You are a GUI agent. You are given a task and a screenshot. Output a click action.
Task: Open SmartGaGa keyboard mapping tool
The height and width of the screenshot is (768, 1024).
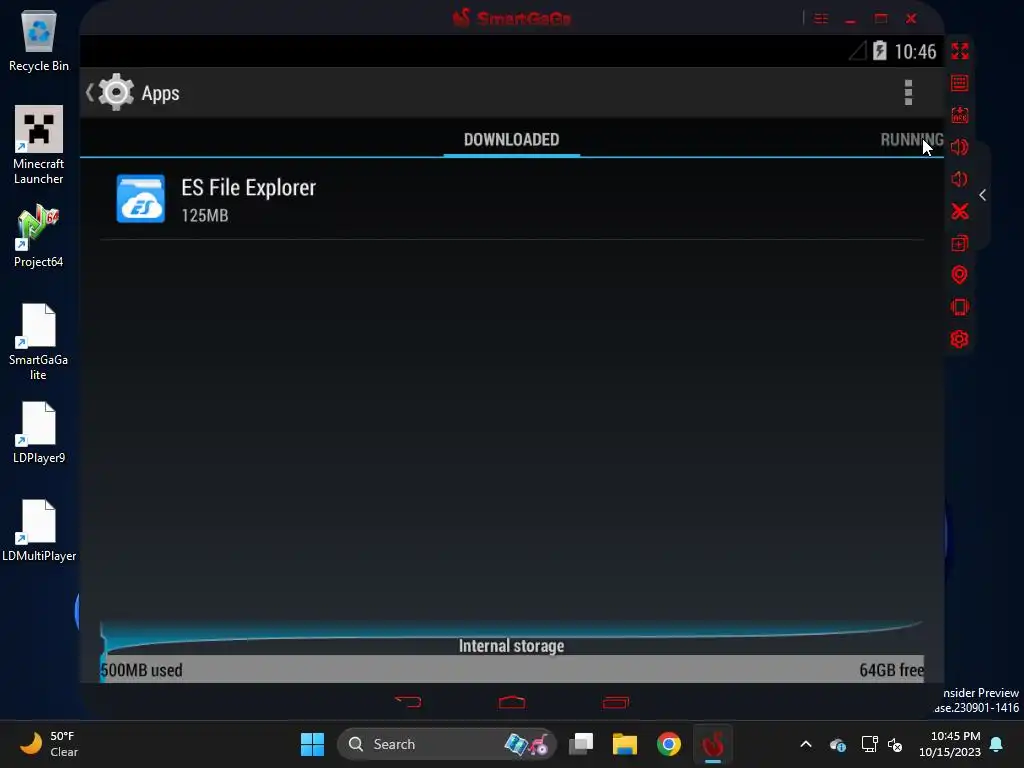point(959,83)
